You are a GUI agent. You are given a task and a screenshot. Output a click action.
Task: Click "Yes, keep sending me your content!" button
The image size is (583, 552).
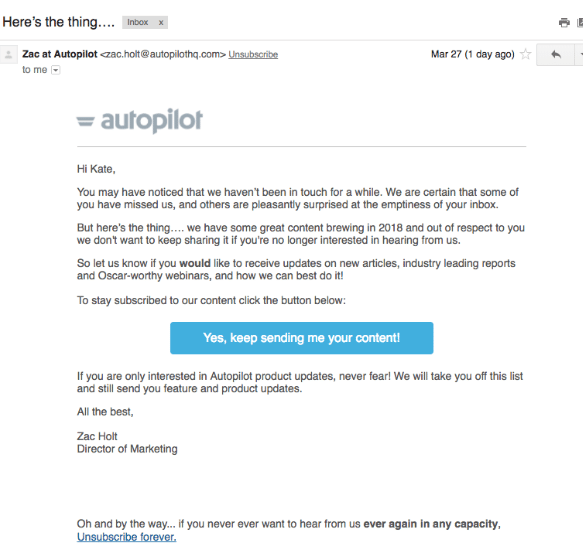[x=302, y=338]
